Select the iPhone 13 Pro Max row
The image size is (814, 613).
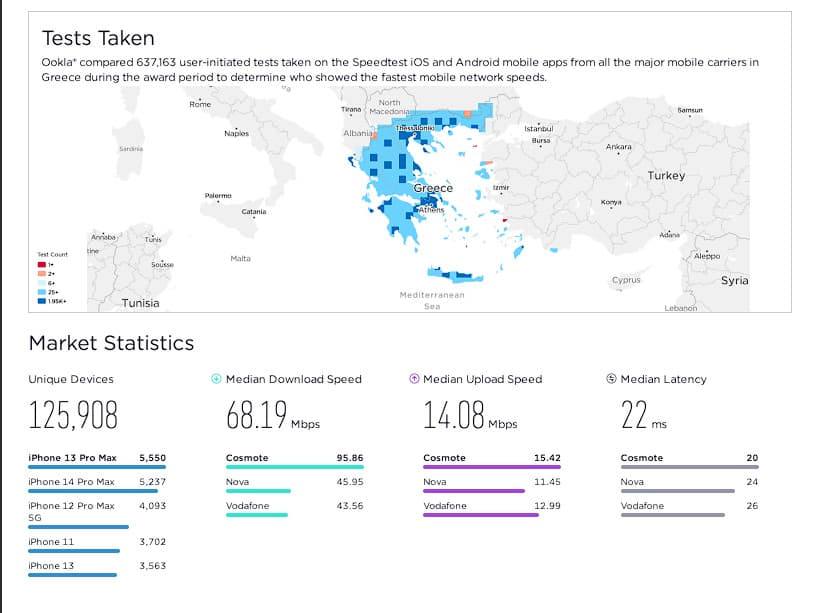[97, 460]
